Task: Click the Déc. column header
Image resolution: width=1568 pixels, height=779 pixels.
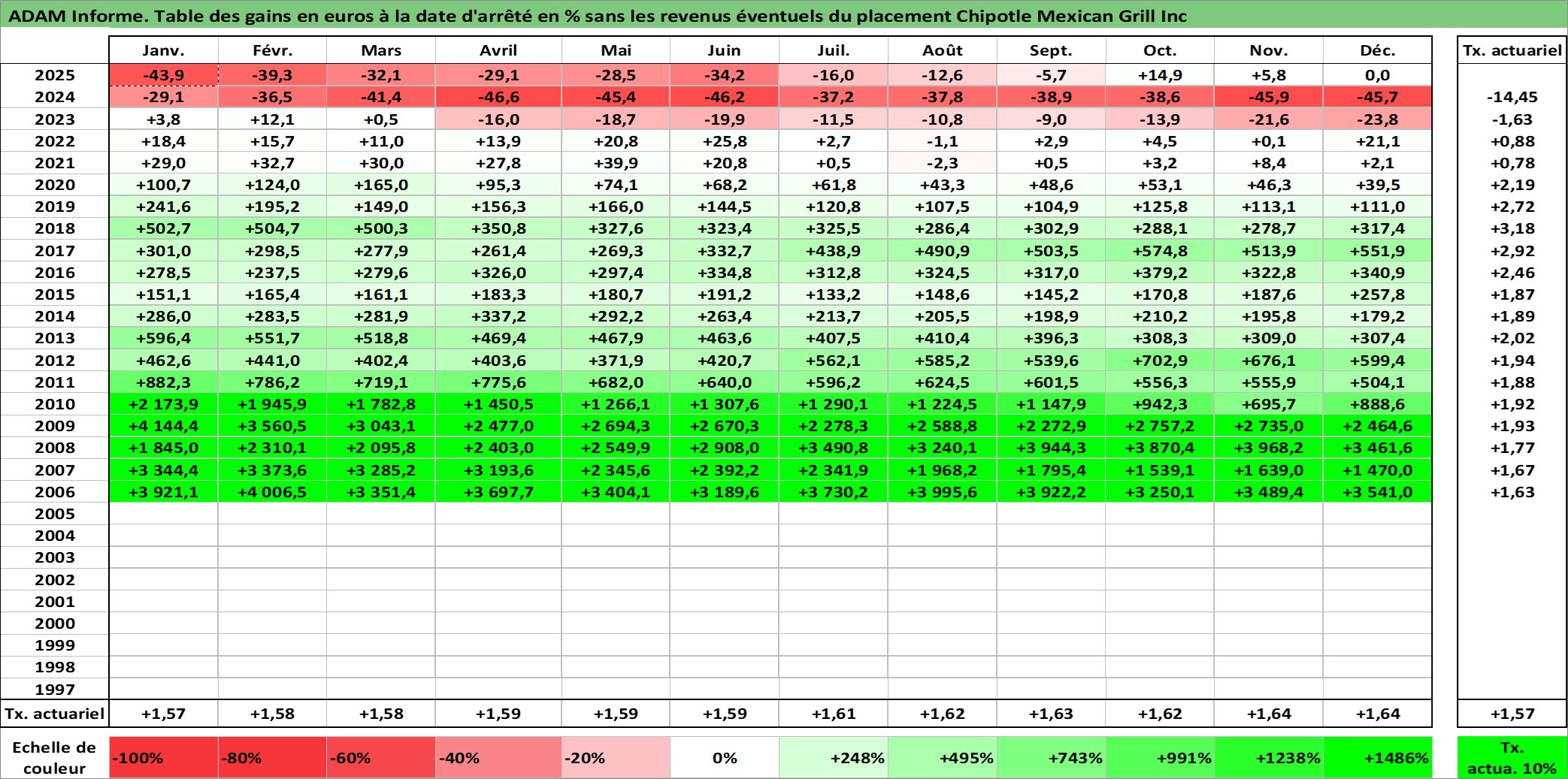Action: click(x=1377, y=50)
